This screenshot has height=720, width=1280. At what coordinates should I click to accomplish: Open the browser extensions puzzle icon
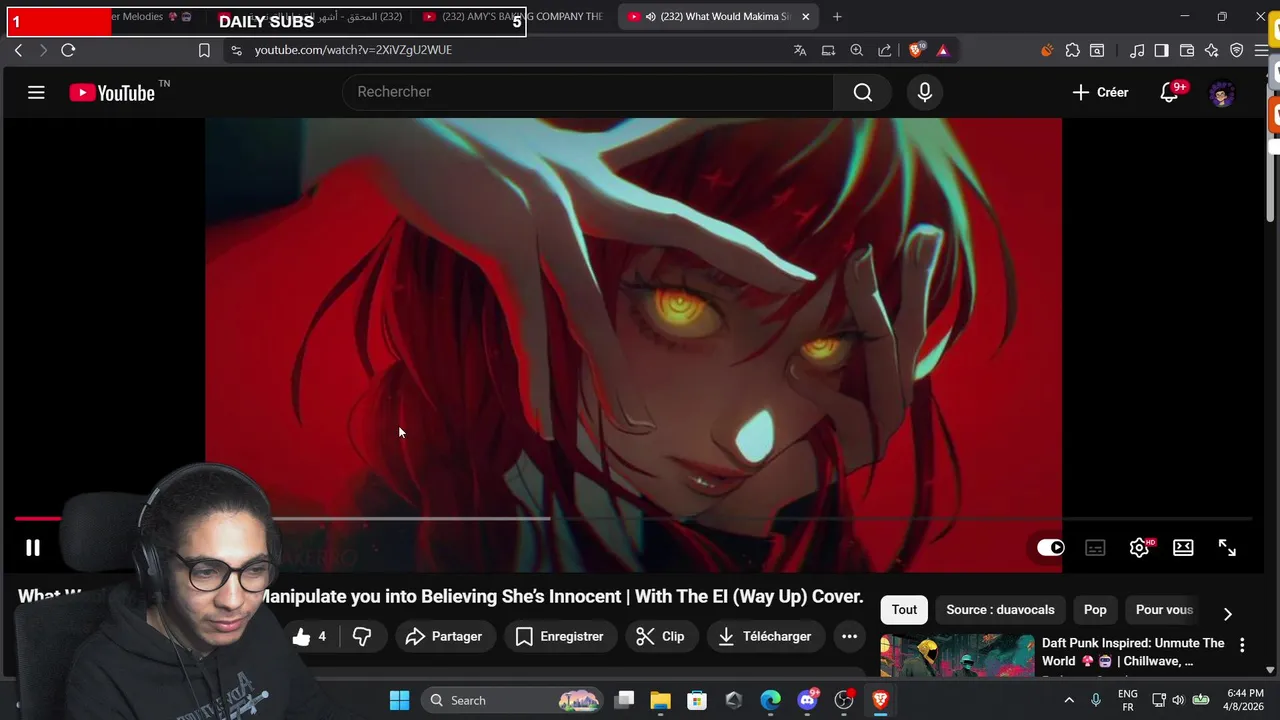point(1073,50)
